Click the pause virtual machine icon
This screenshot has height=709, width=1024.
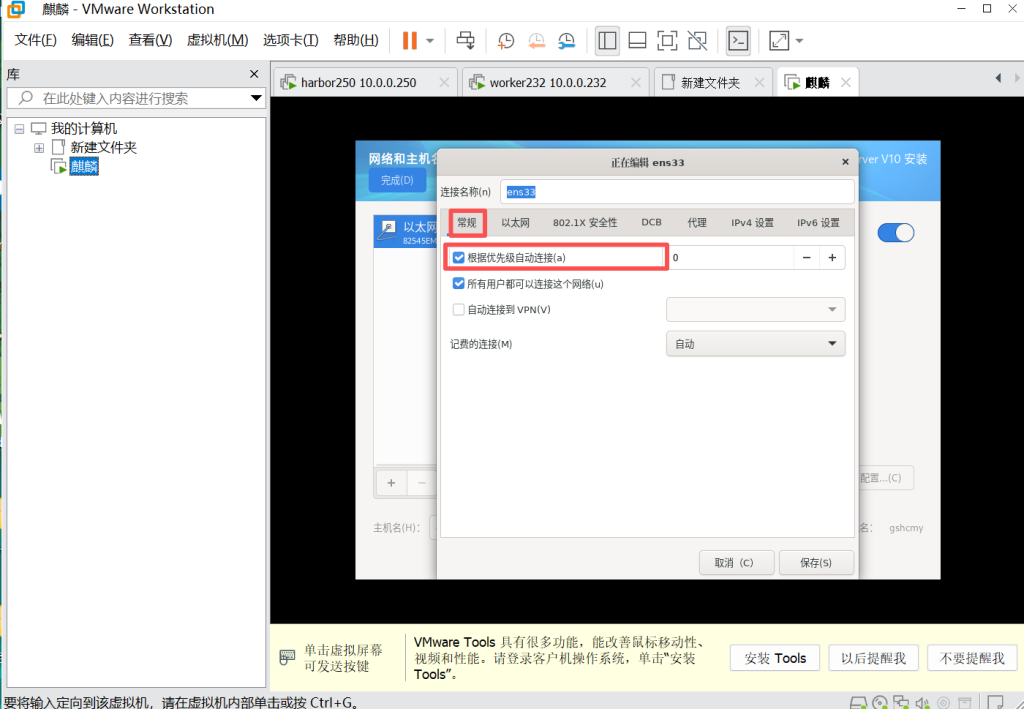(x=410, y=41)
